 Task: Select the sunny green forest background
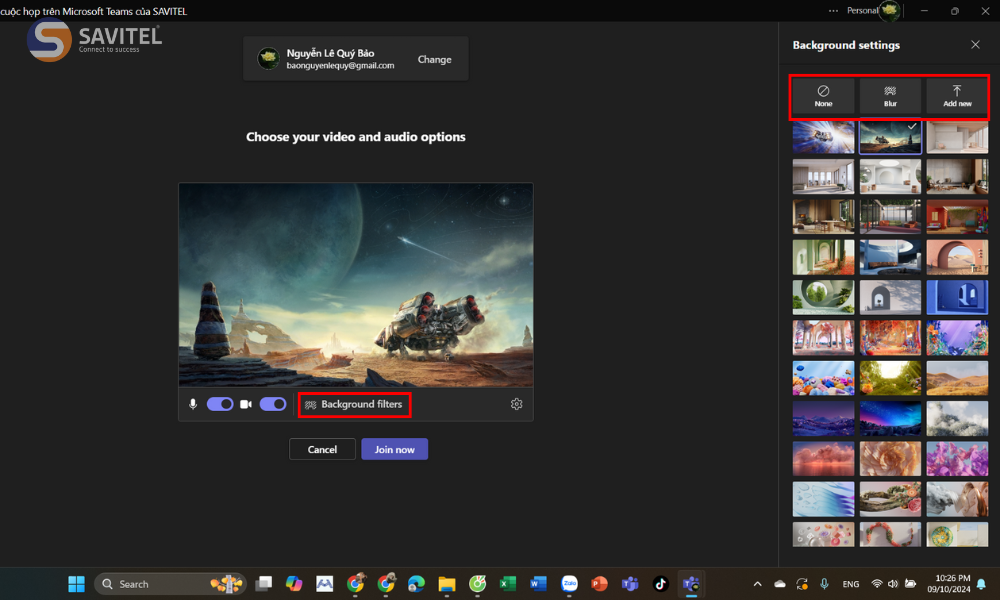pos(890,377)
